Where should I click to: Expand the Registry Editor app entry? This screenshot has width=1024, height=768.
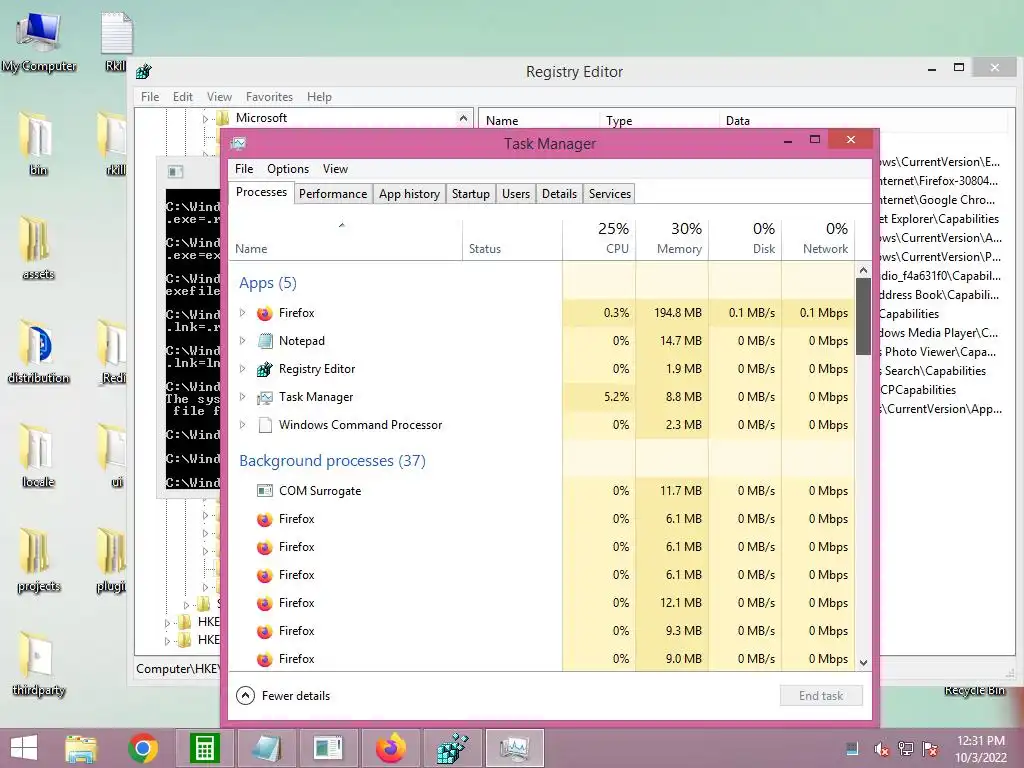(242, 369)
